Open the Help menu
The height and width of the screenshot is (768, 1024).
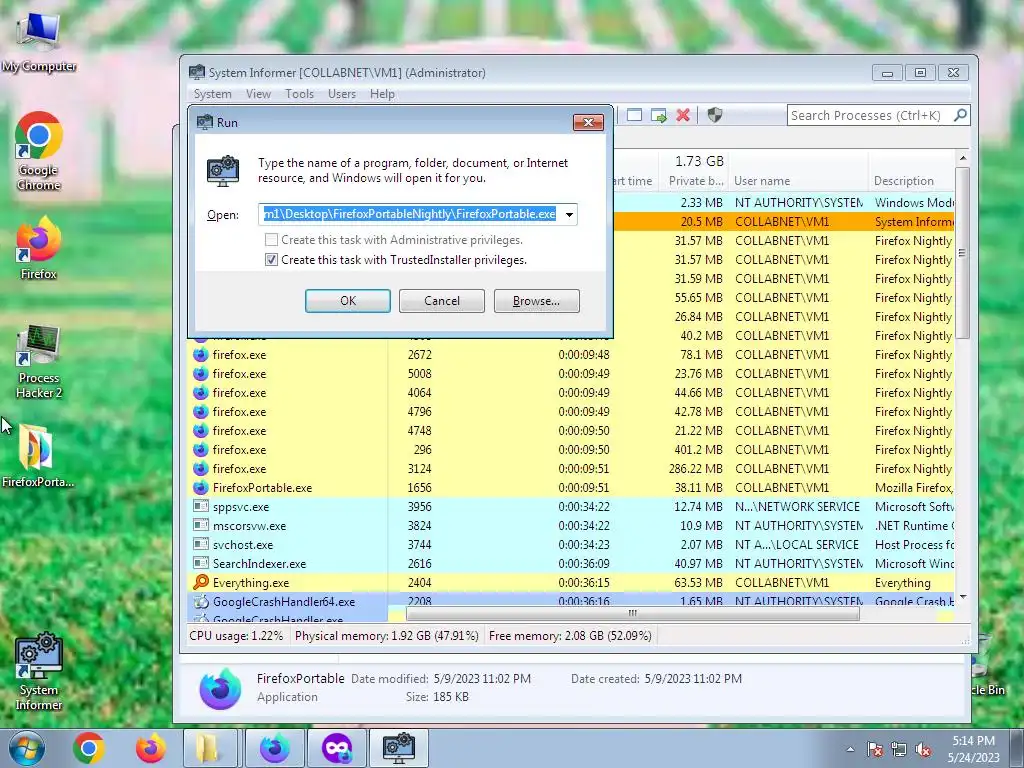(x=382, y=94)
